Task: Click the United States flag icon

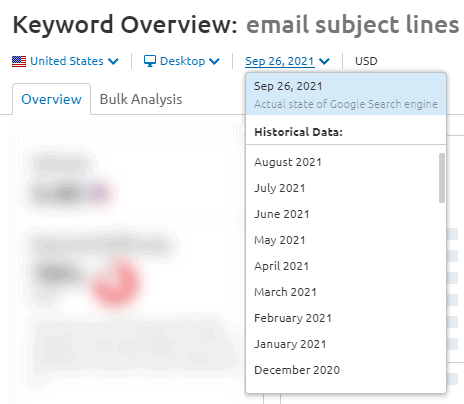Action: click(19, 61)
